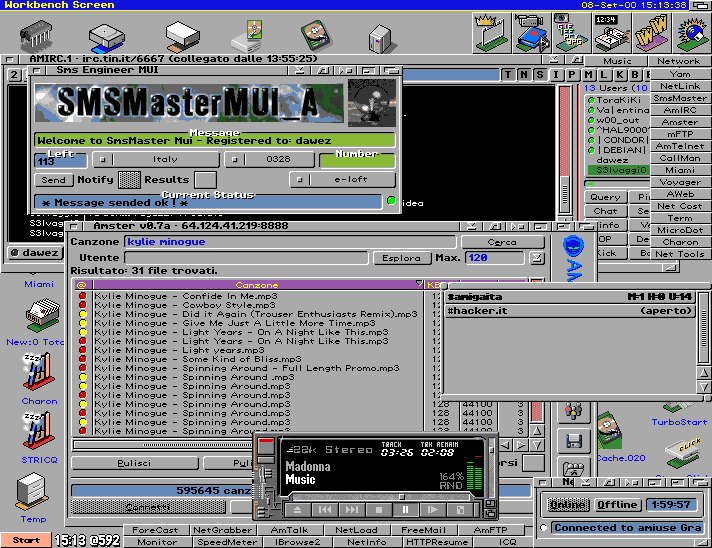Screen dimensions: 712x548
Task: Cycle the Italy country selector
Action: (x=156, y=159)
